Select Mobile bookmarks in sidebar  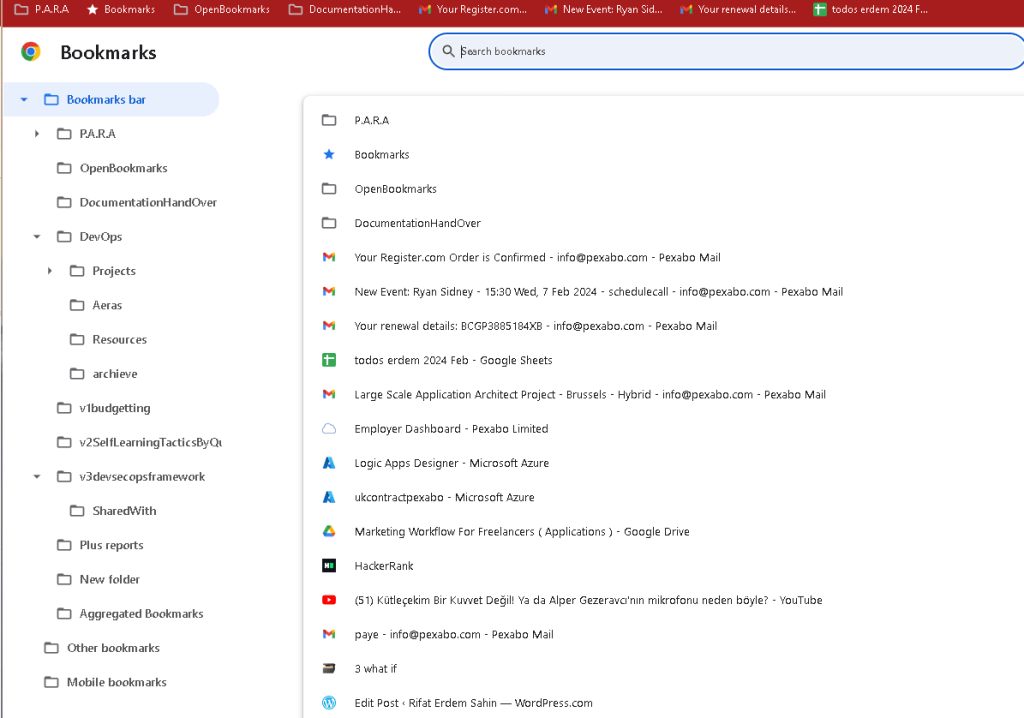pyautogui.click(x=116, y=682)
